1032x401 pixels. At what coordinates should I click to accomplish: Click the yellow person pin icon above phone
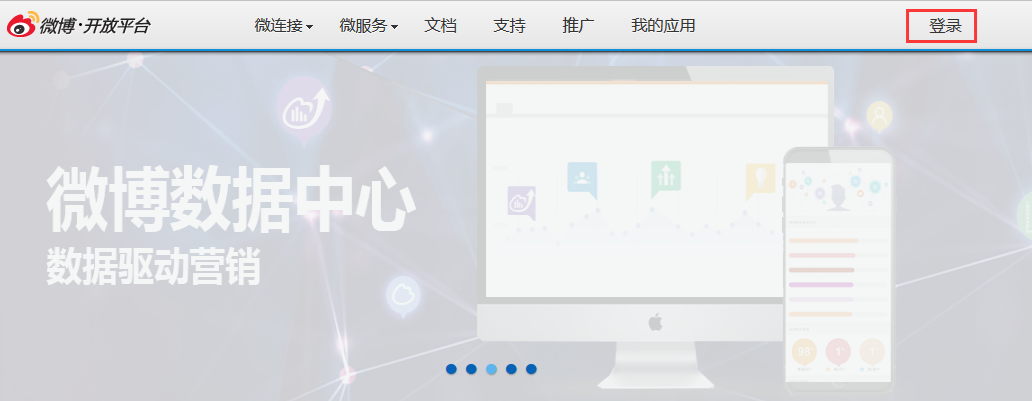[x=879, y=116]
